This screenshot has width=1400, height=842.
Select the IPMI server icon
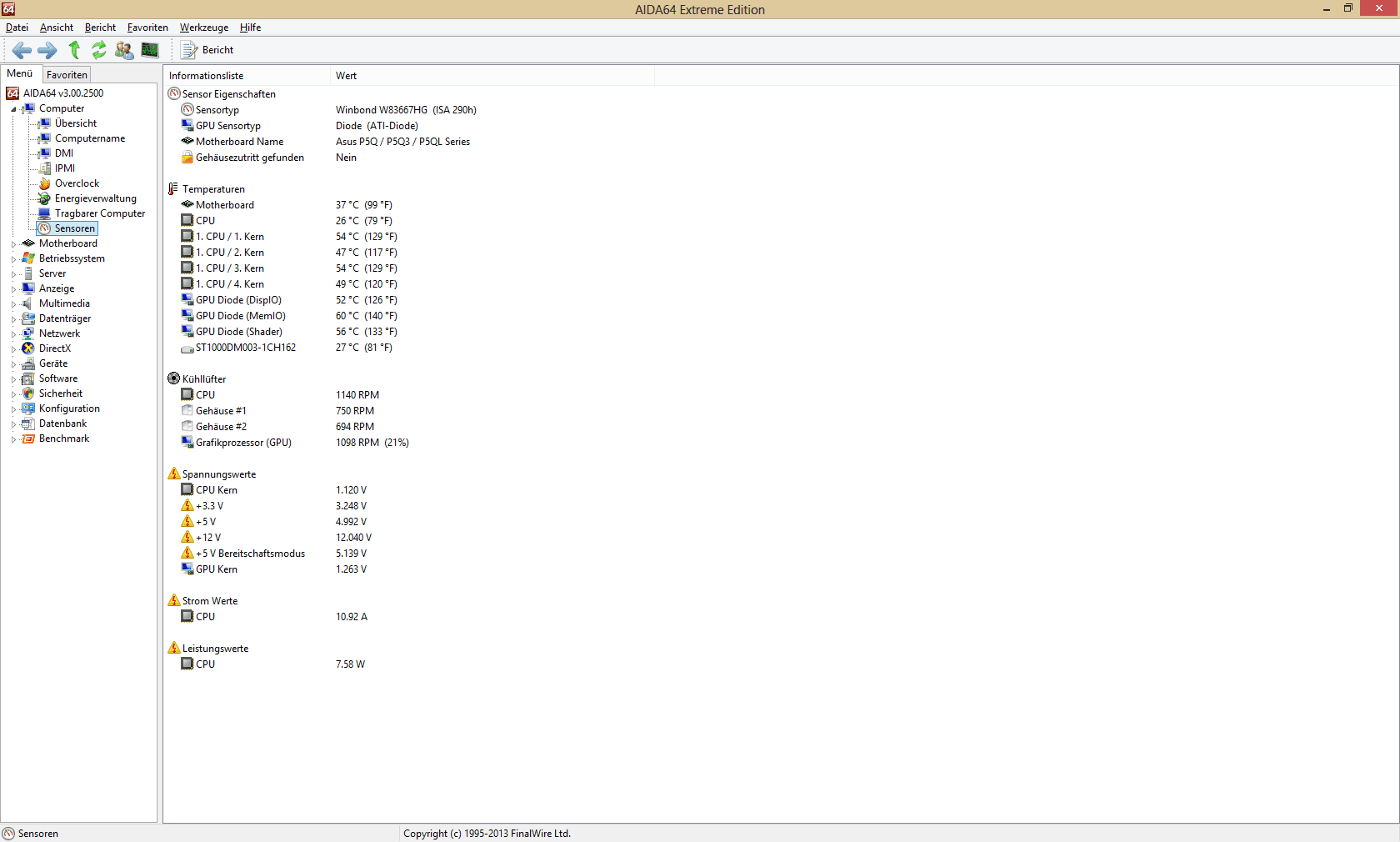pyautogui.click(x=45, y=168)
